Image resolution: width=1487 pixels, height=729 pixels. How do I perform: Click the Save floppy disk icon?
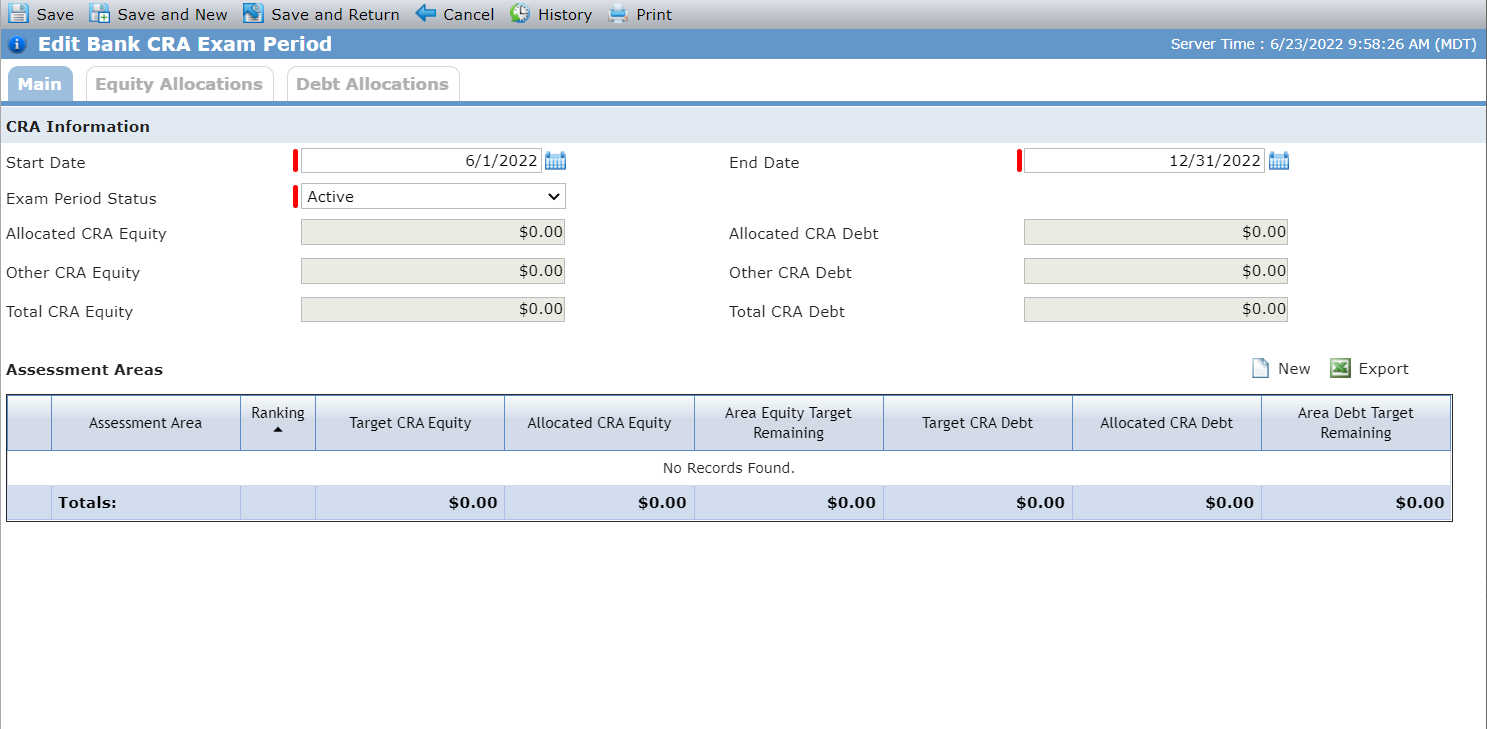pyautogui.click(x=18, y=14)
